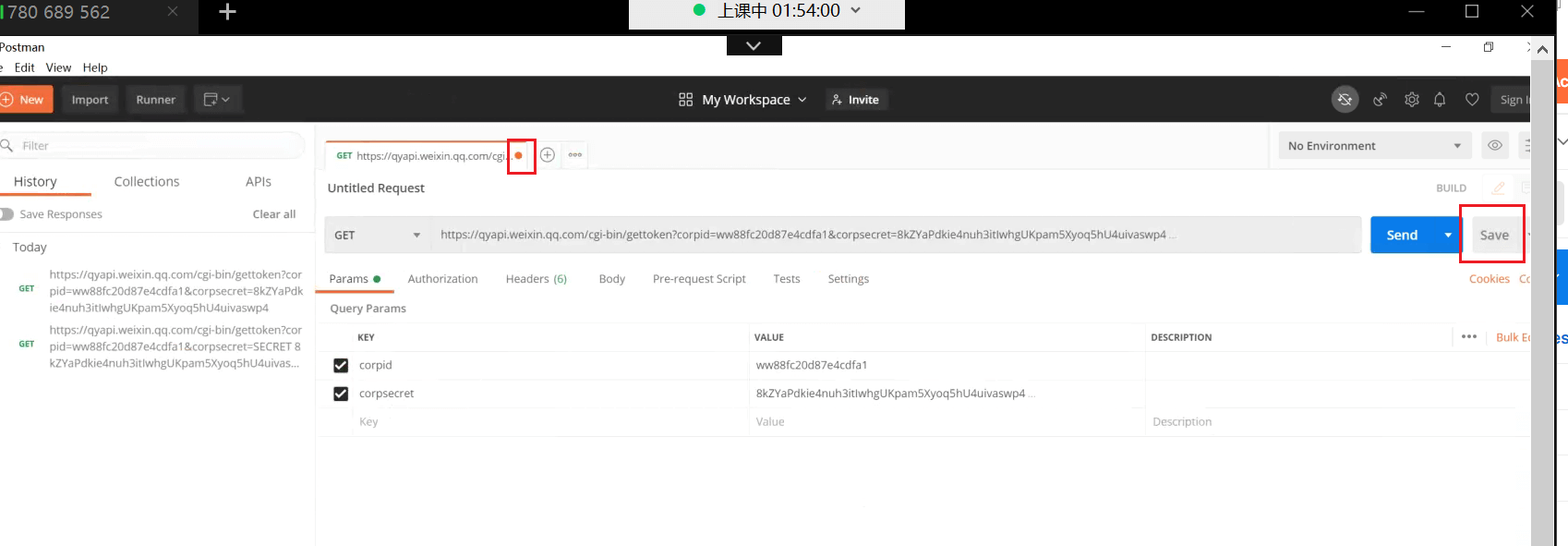Screen dimensions: 1568x546
Task: Click the ww88fc20d87e4cdfa1 value cell
Action: pyautogui.click(x=947, y=366)
